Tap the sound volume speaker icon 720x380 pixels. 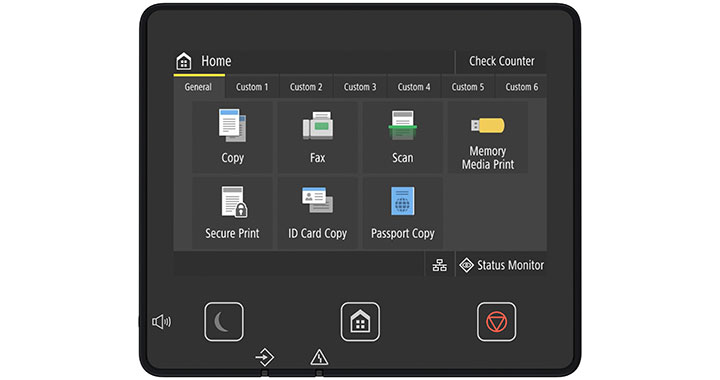click(162, 322)
